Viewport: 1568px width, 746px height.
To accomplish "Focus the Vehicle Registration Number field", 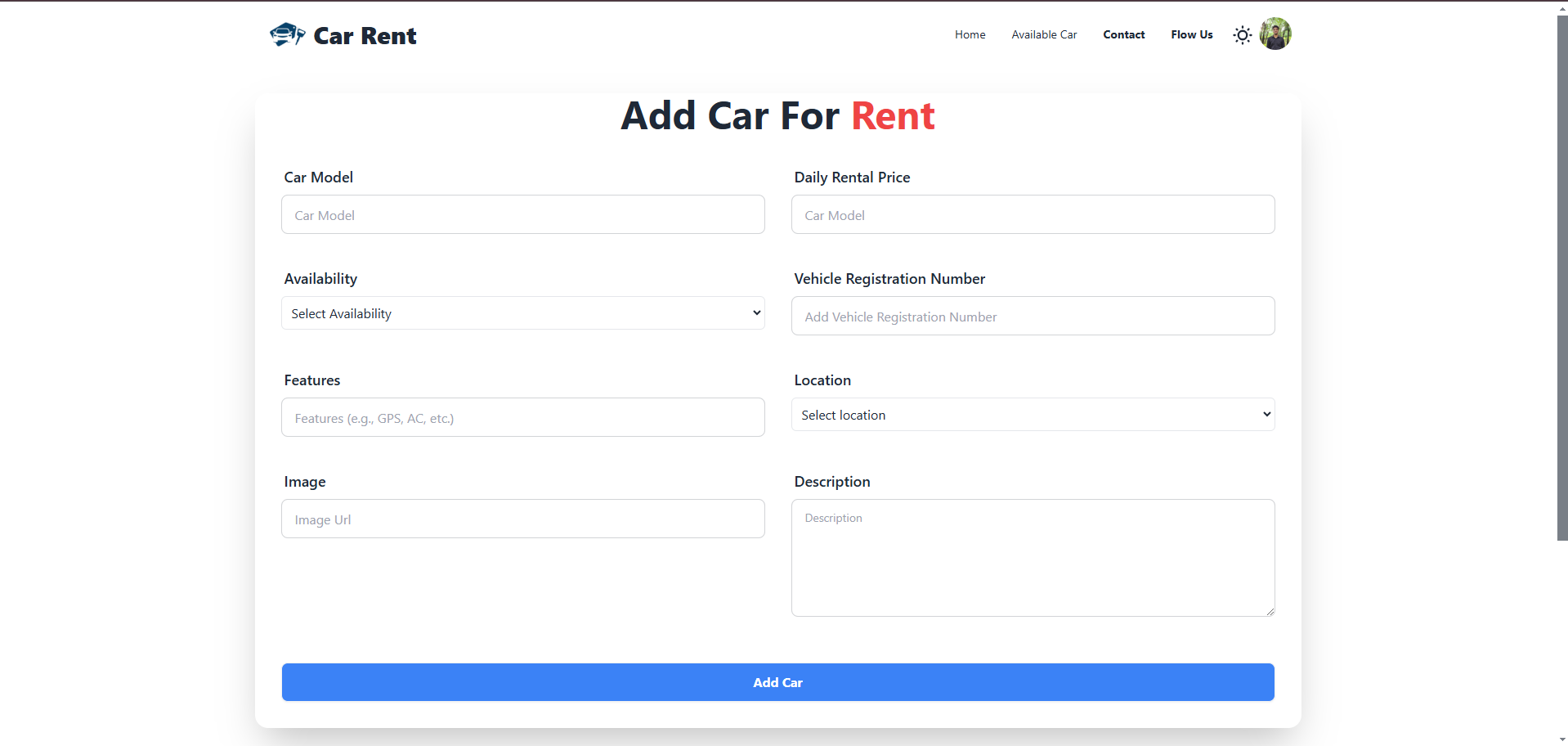I will 1033,316.
